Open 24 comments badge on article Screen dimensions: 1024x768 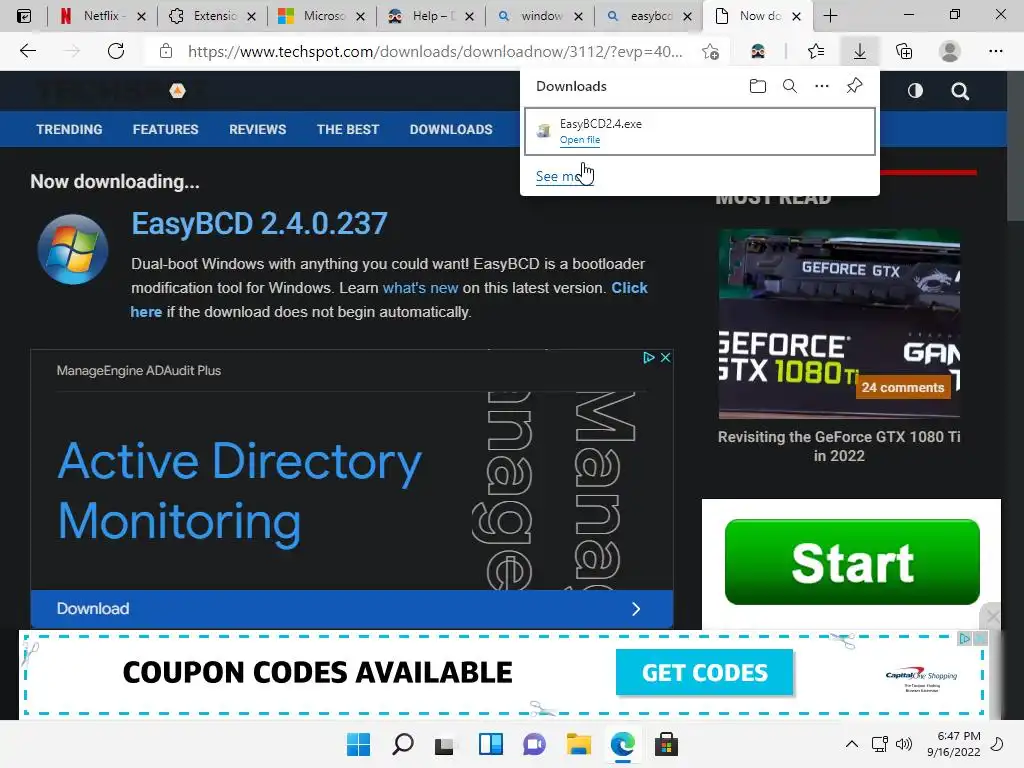[x=903, y=387]
